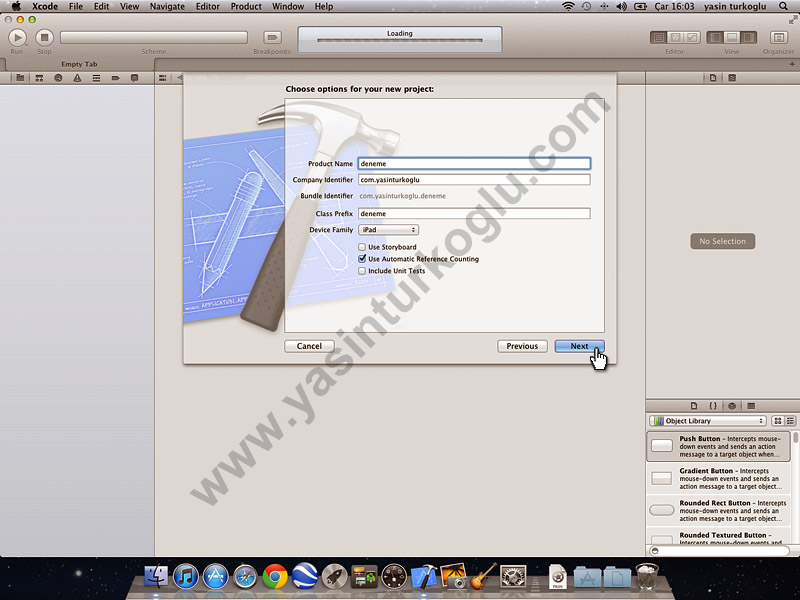The height and width of the screenshot is (600, 800).
Task: Open the Scheme selector in toolbar
Action: [x=154, y=37]
